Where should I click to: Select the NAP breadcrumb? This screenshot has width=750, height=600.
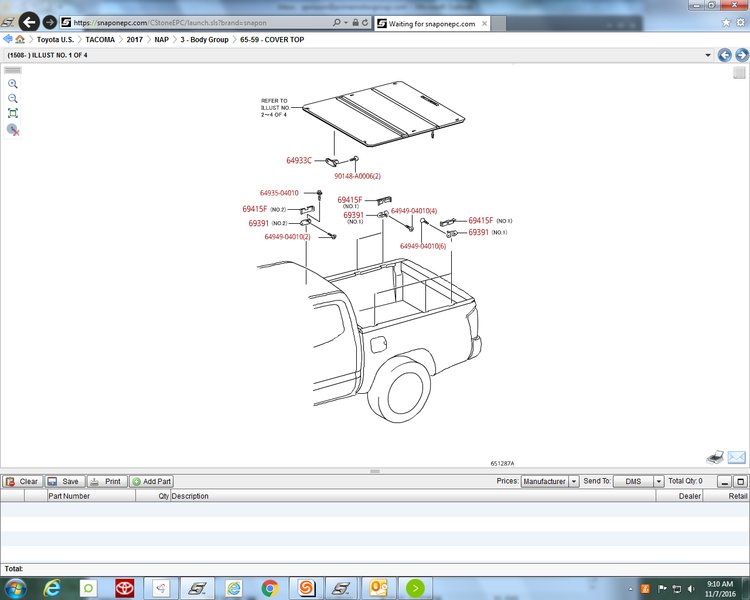162,40
